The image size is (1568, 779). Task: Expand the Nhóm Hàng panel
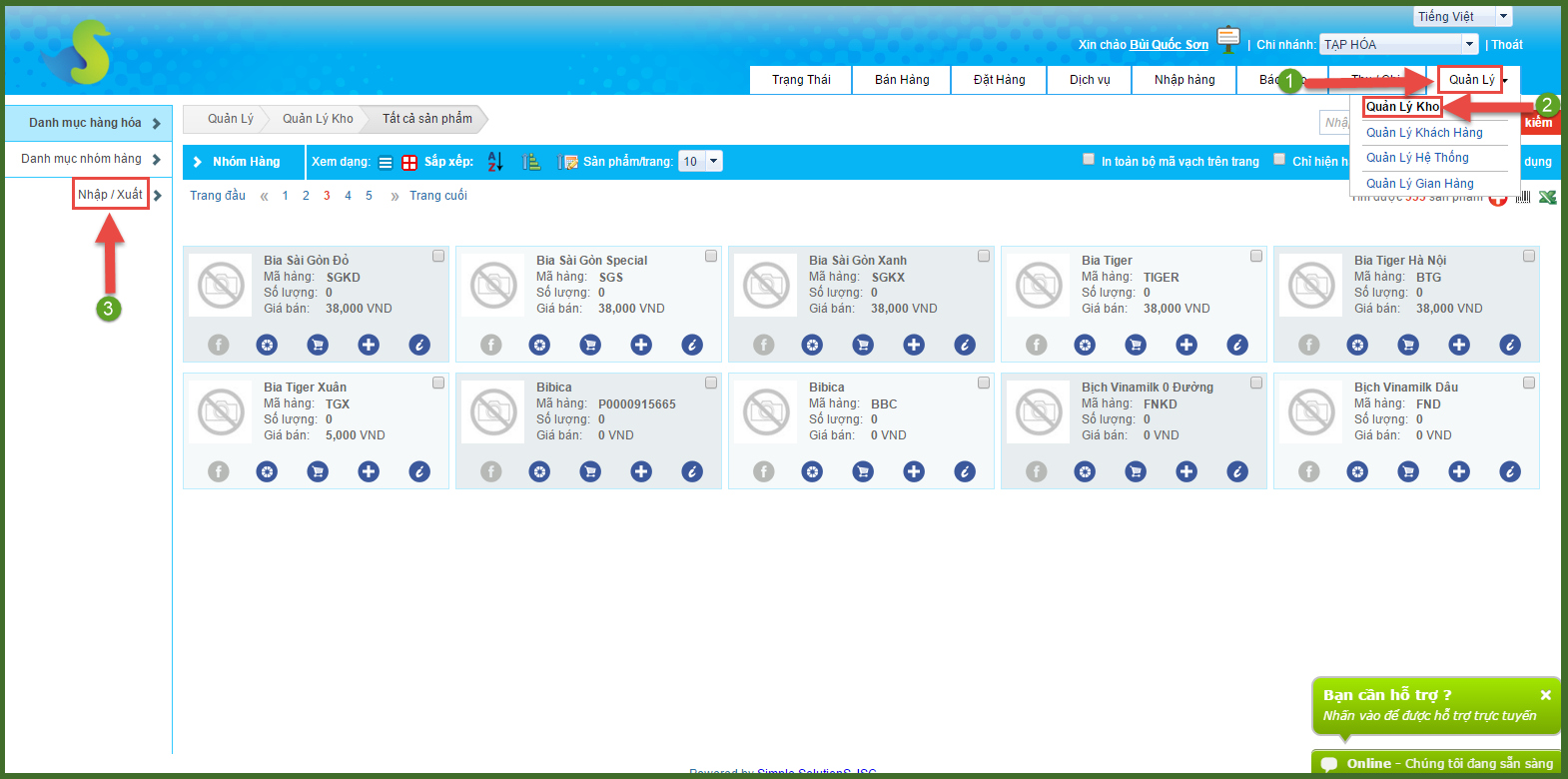[198, 162]
